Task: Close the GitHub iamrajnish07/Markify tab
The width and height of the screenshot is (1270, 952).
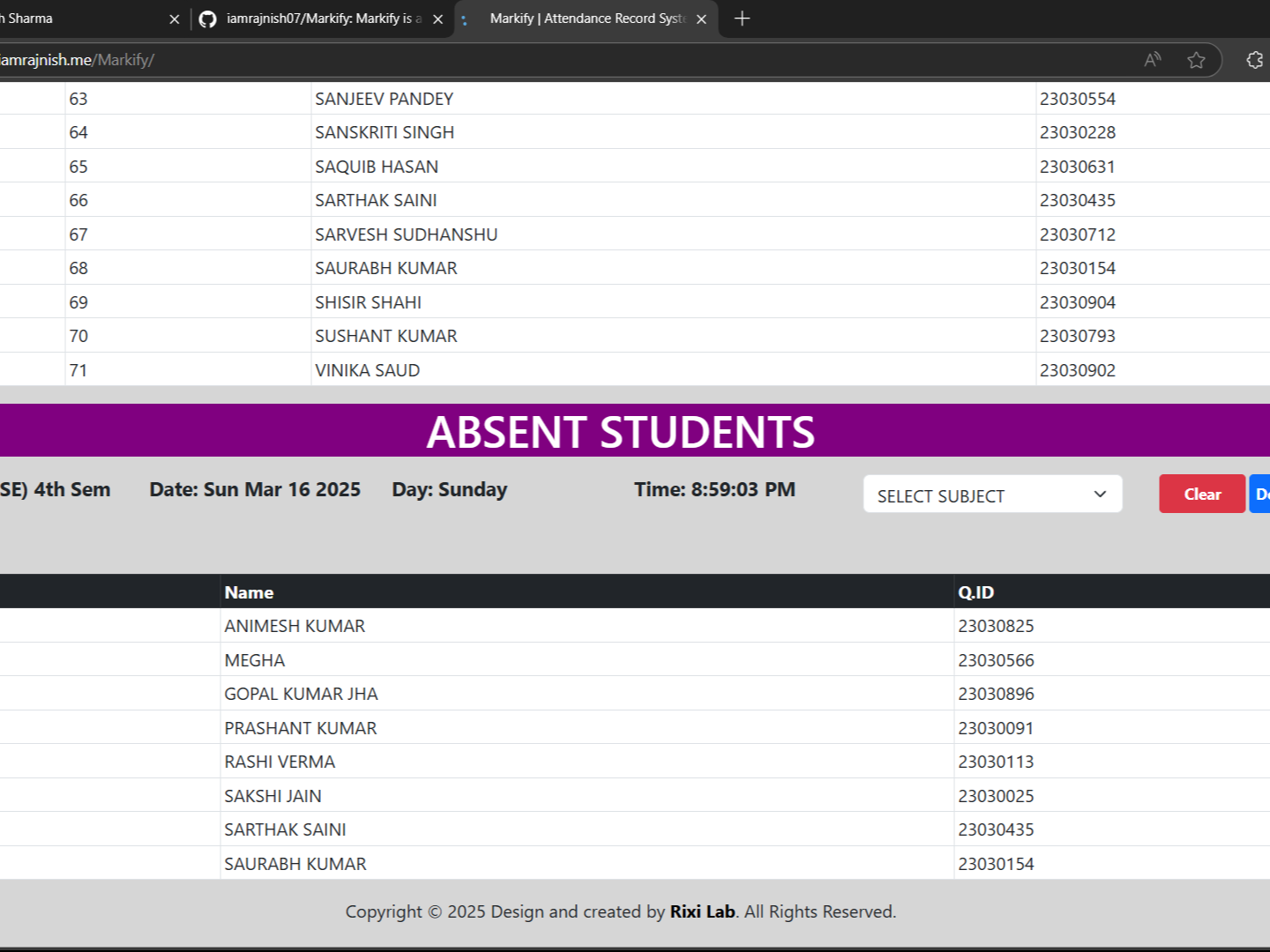Action: click(x=437, y=19)
